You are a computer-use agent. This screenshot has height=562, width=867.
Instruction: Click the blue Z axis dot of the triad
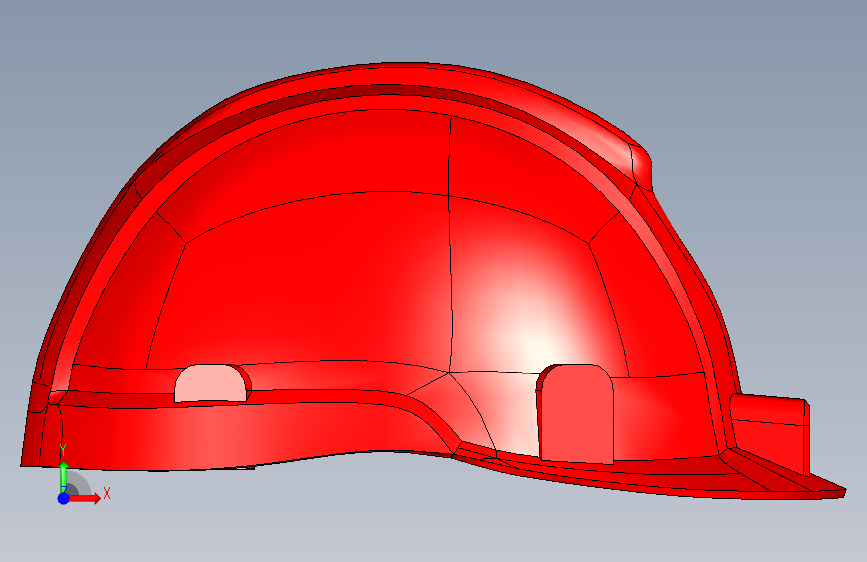click(64, 498)
